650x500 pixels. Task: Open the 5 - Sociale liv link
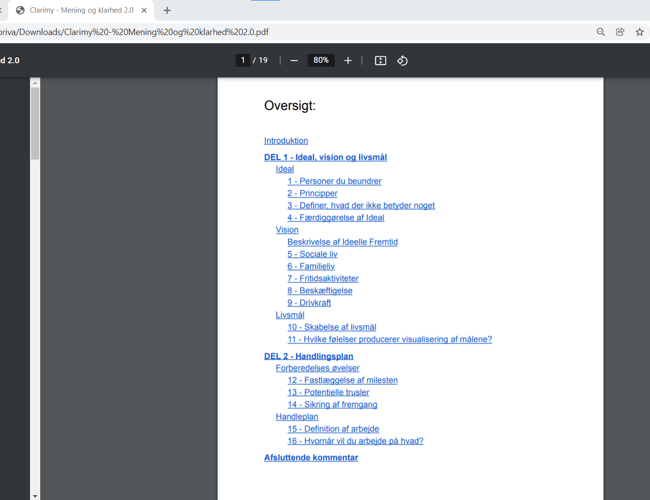[312, 254]
